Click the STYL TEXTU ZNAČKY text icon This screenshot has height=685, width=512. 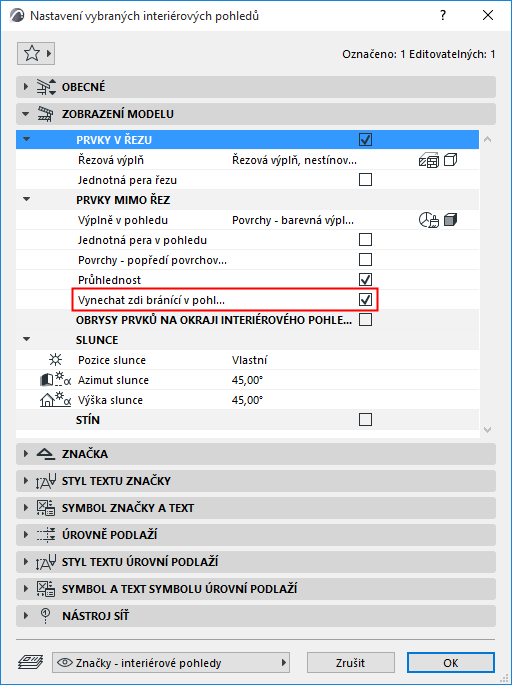[x=46, y=481]
